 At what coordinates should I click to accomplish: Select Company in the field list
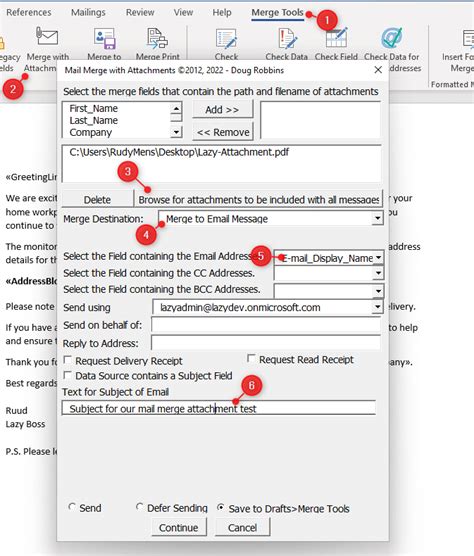(91, 133)
